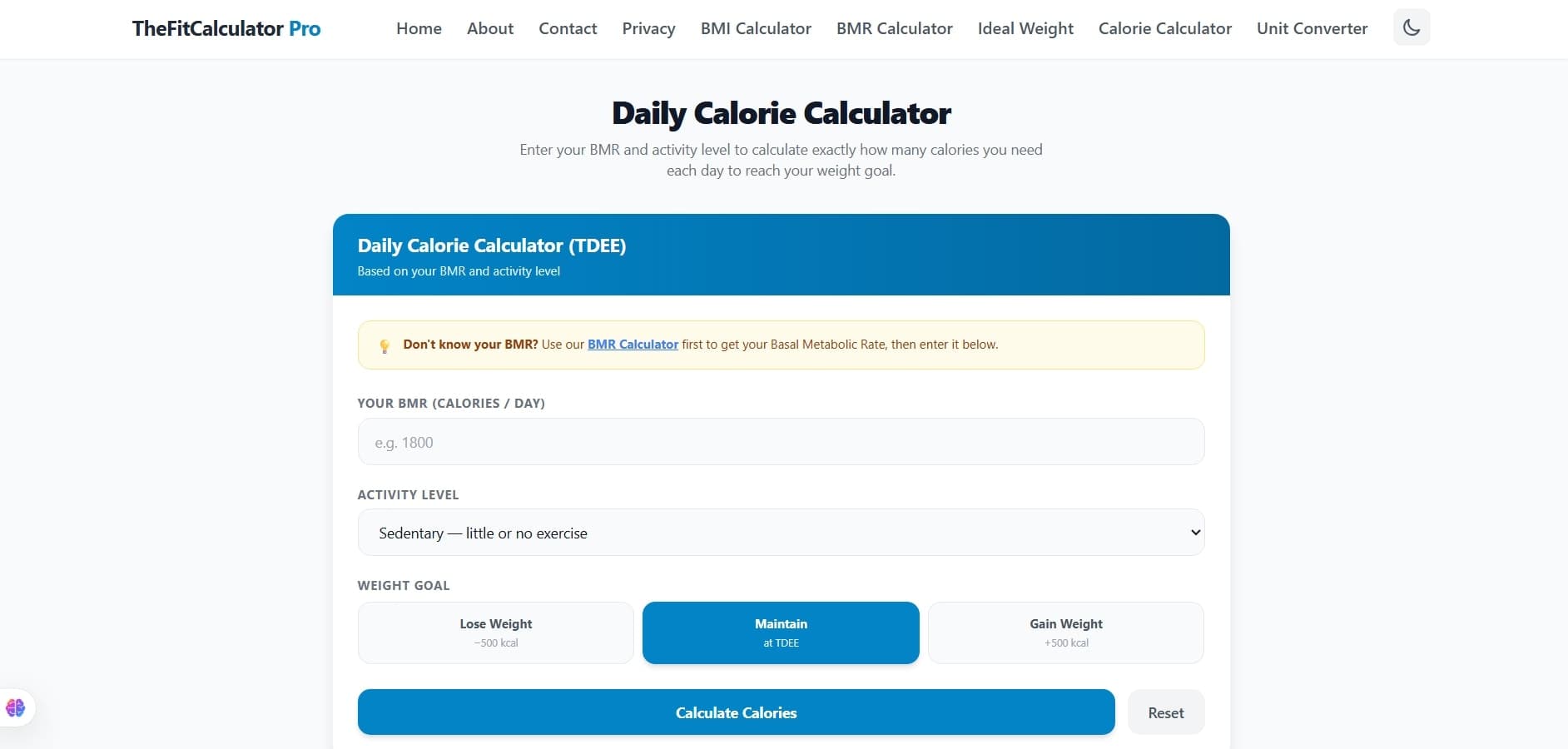The image size is (1568, 749).
Task: Open the Contact page
Action: (568, 28)
